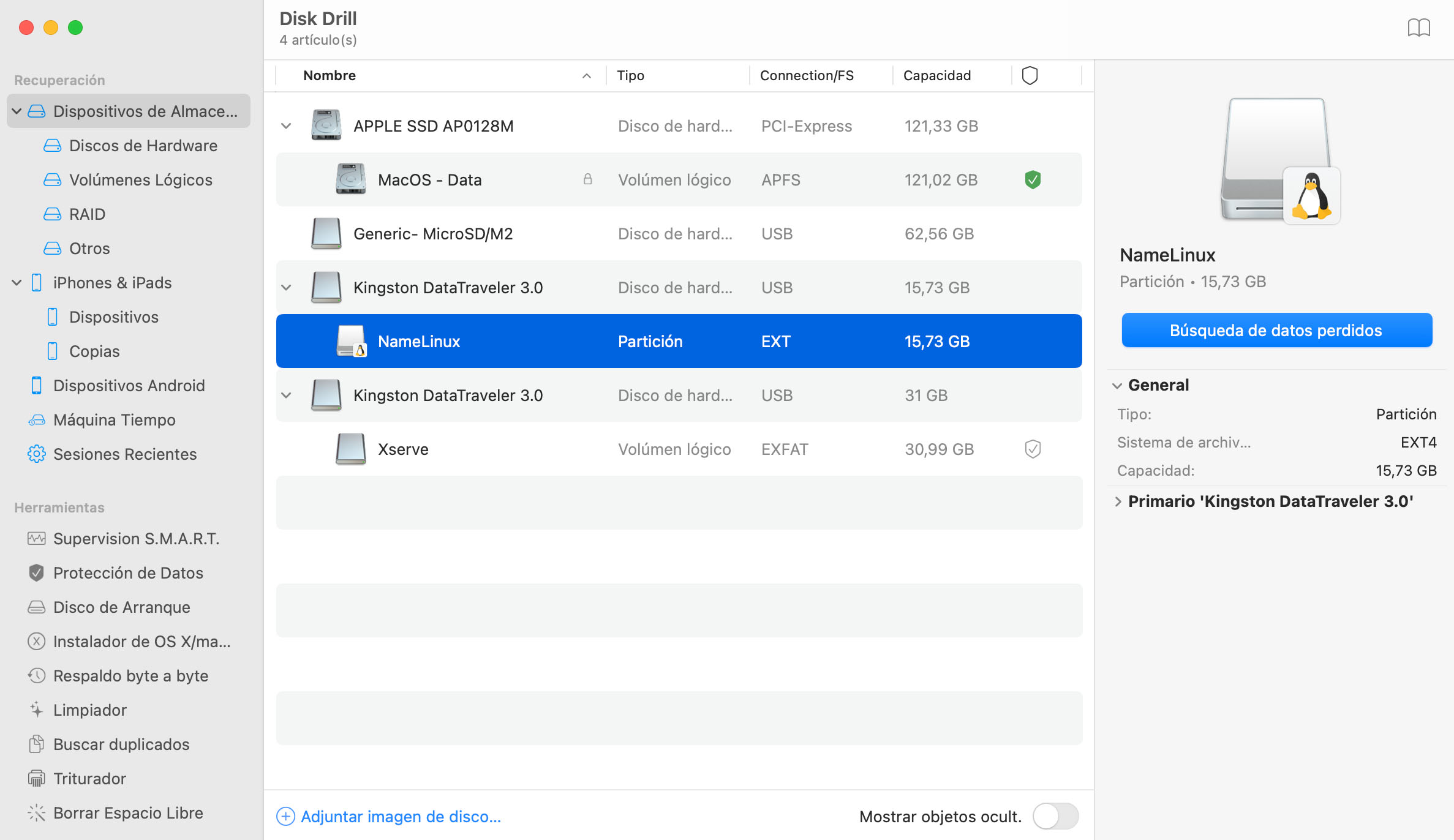Open the Disco de Arranque tool
1454x840 pixels.
(119, 607)
